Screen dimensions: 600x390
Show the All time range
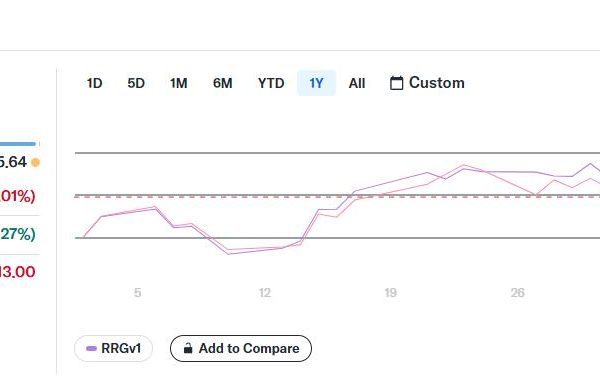point(357,83)
